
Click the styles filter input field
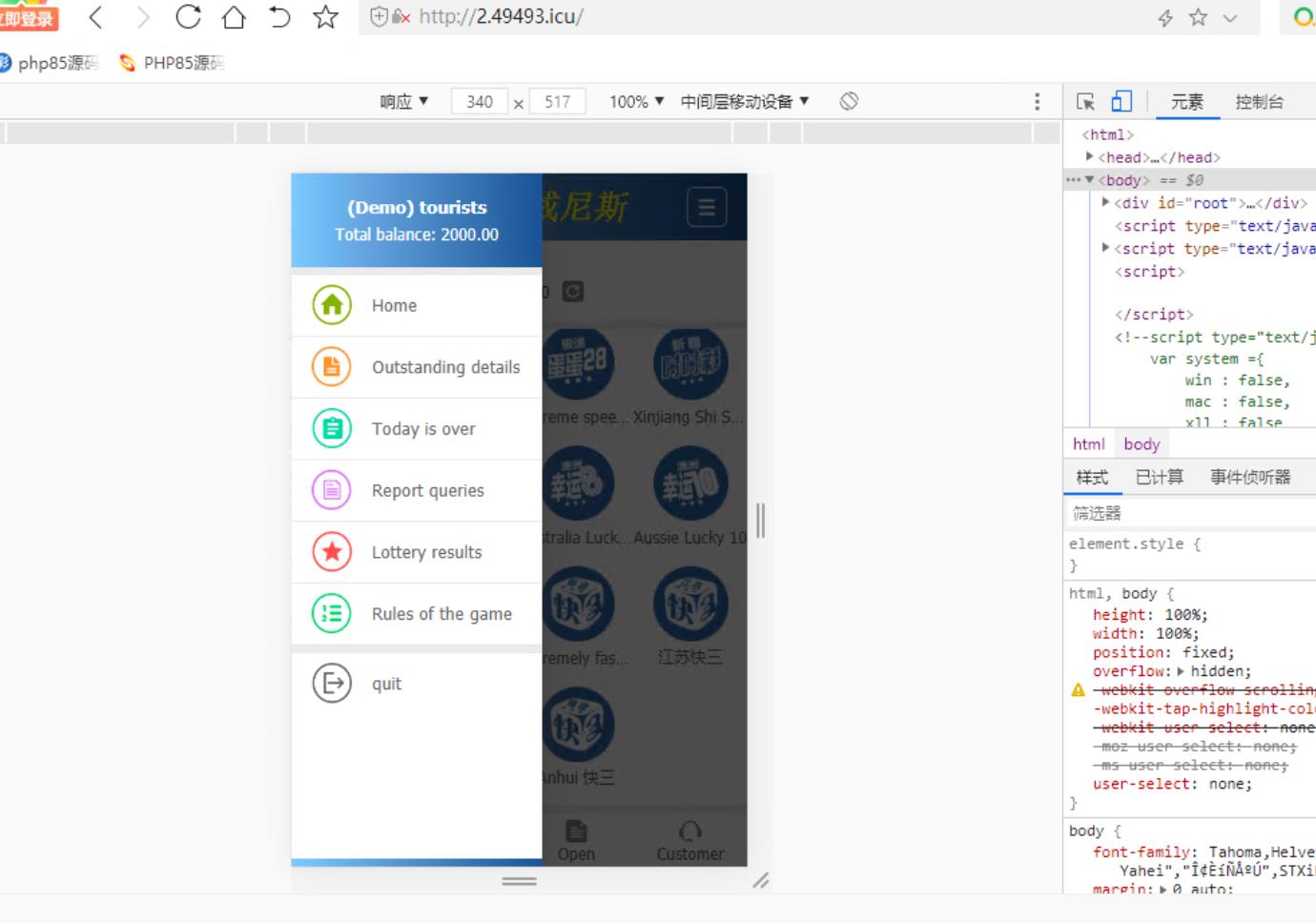(x=1192, y=513)
